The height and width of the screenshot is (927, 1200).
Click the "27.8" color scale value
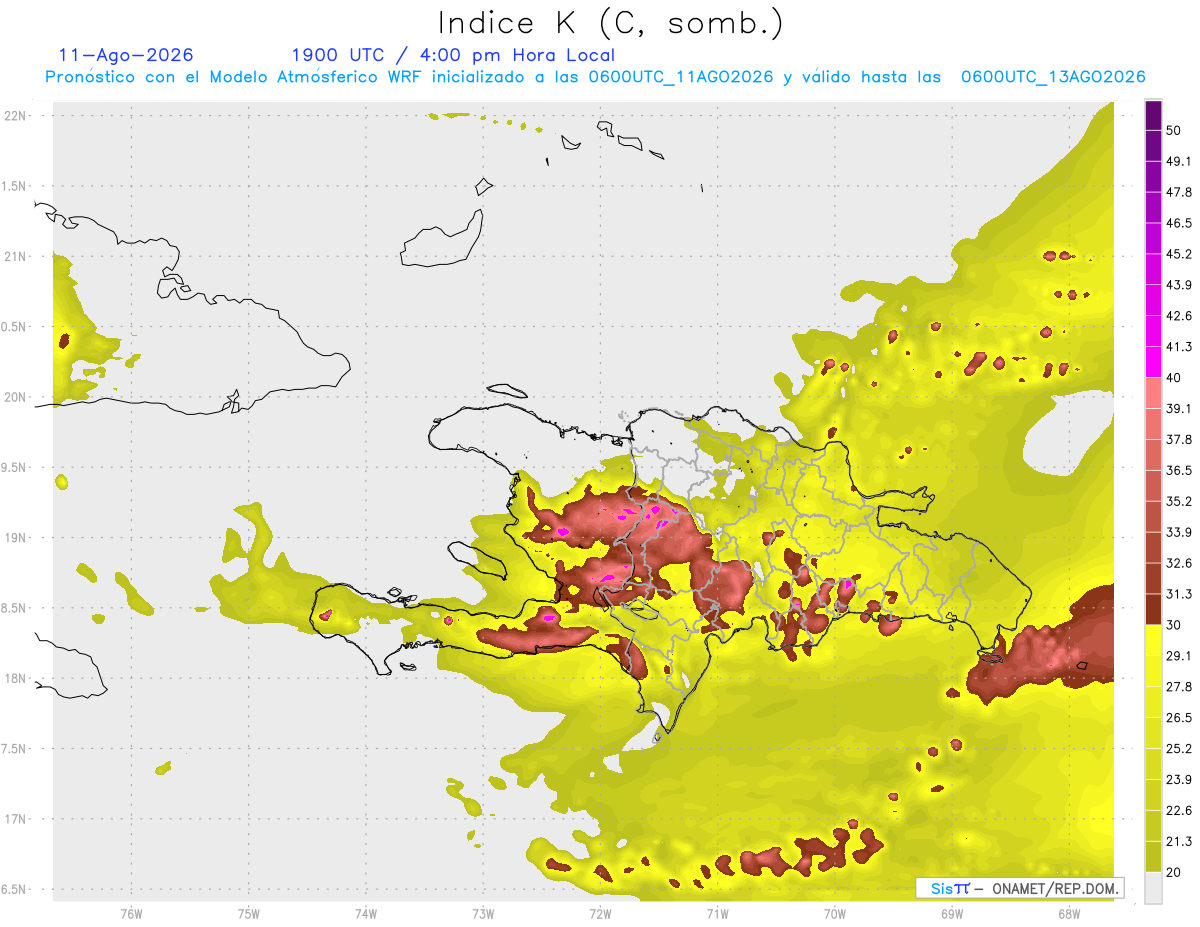coord(1178,686)
